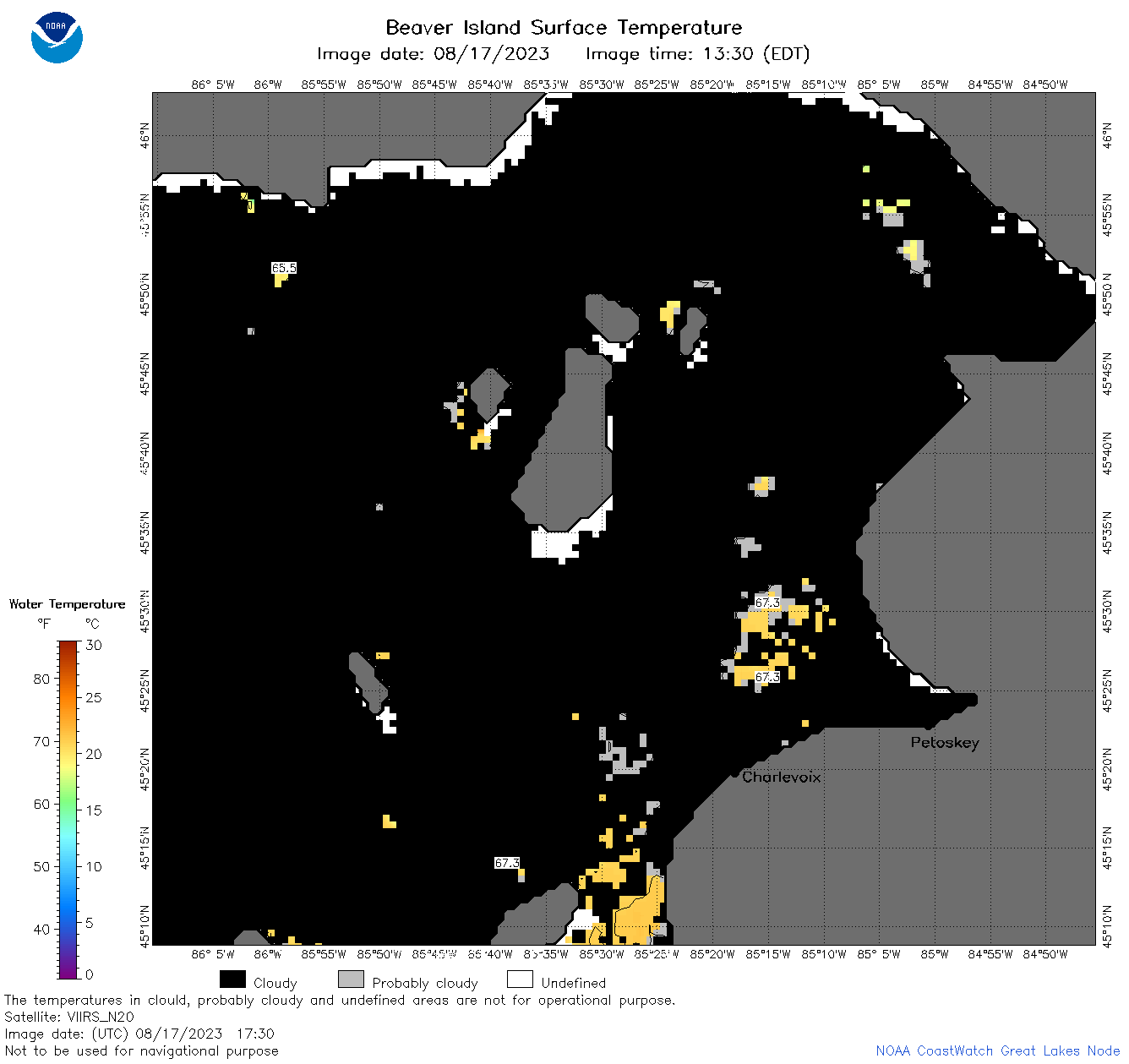This screenshot has width=1129, height=1064.
Task: Click the Petoskey city label
Action: [x=945, y=743]
